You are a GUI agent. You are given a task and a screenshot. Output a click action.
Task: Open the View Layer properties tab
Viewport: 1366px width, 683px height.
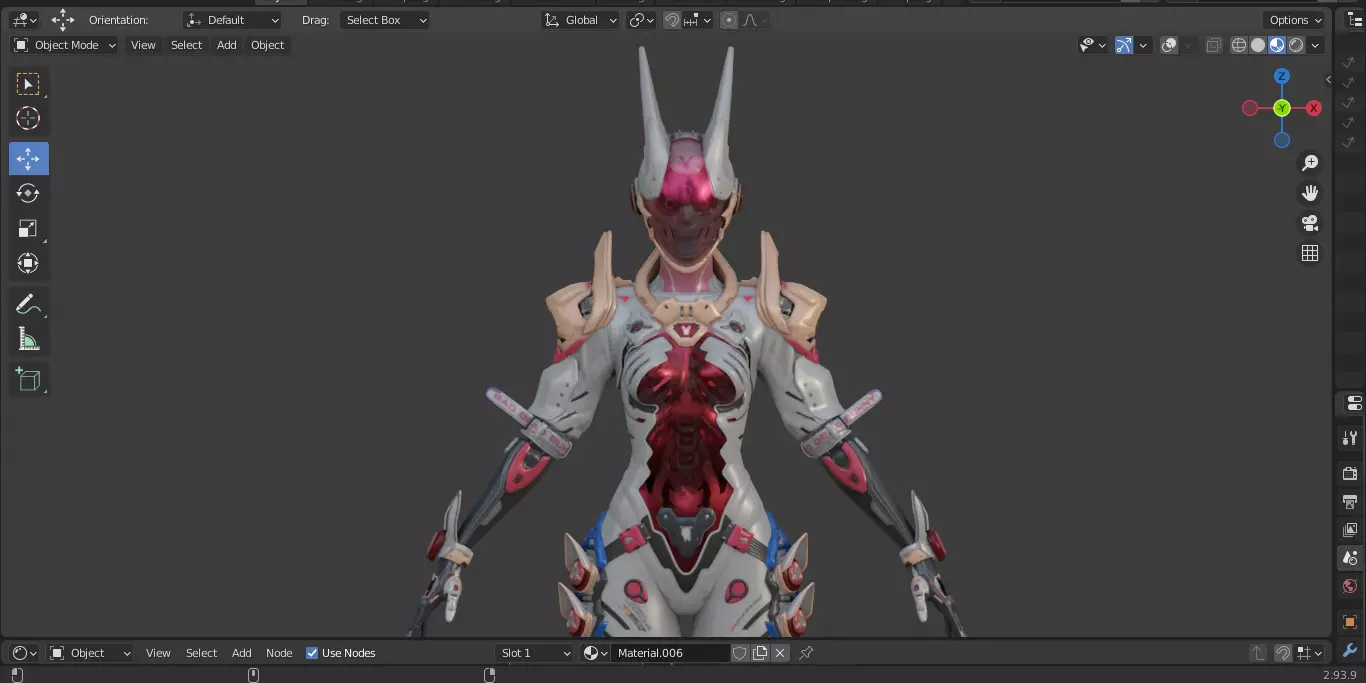click(x=1350, y=530)
